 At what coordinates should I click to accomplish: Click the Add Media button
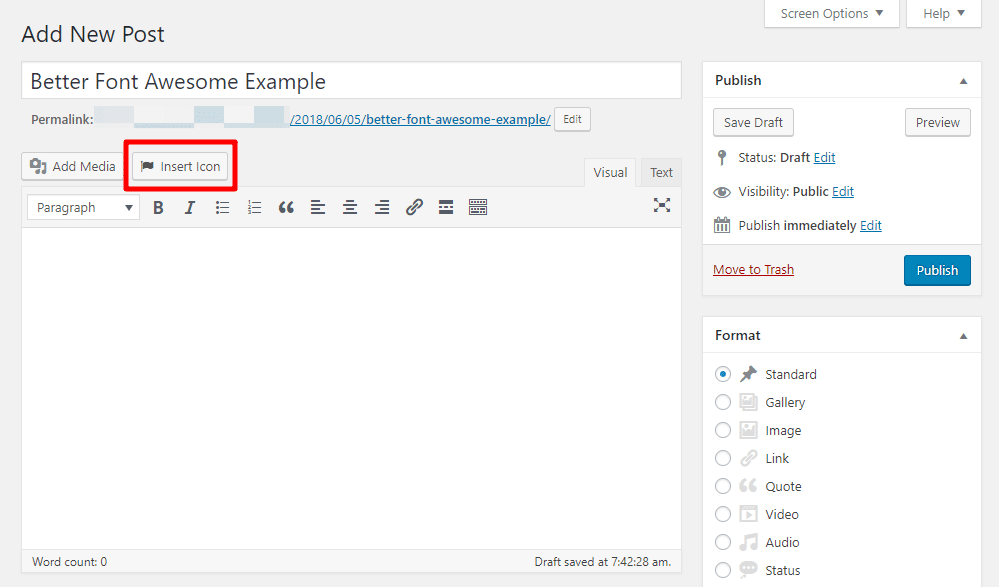tap(73, 166)
